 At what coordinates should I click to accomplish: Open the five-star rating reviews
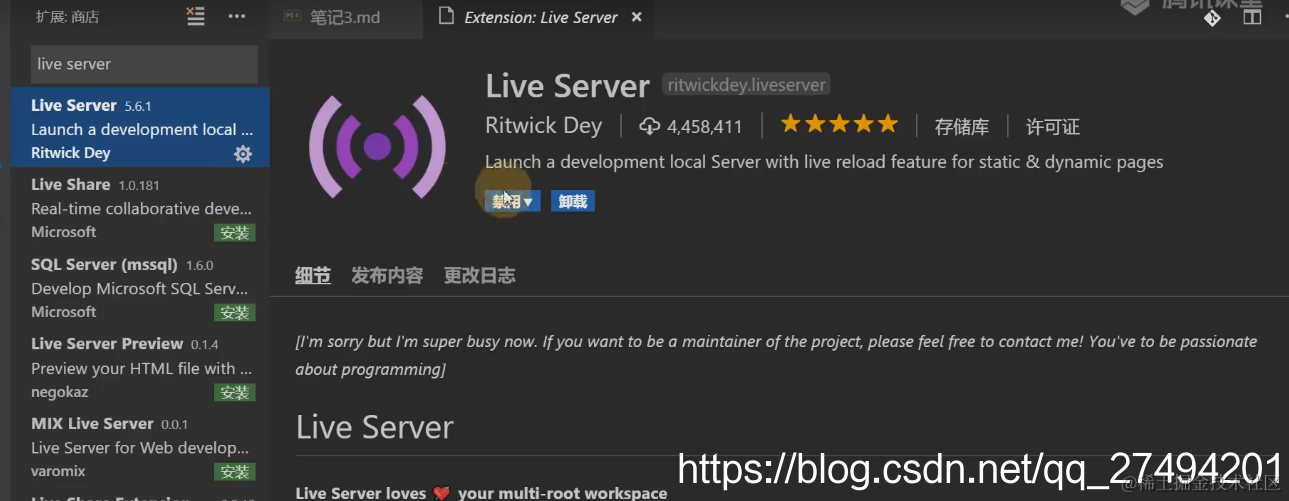click(x=839, y=124)
